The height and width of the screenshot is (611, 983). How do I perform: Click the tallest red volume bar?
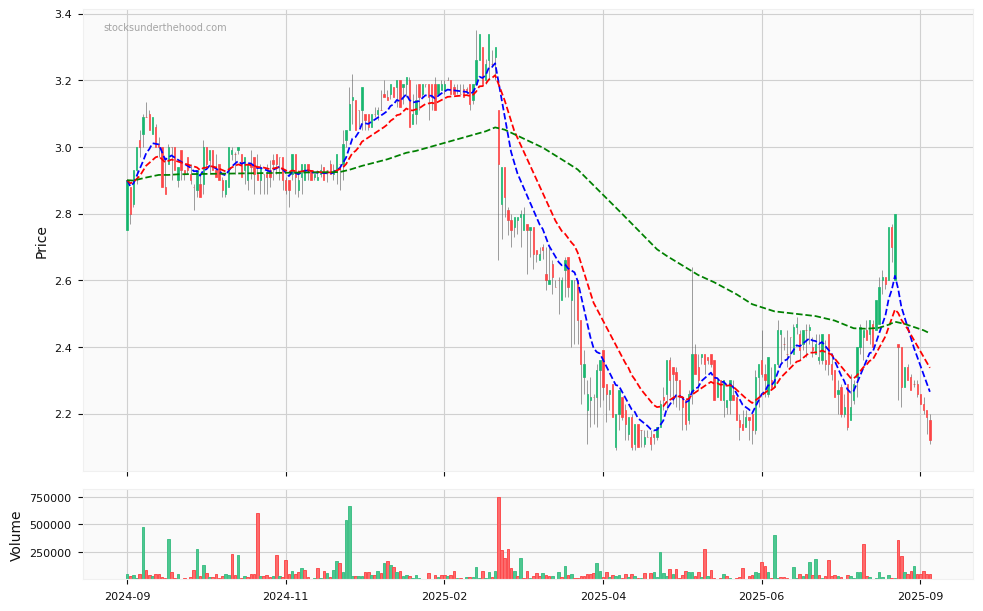pos(499,538)
